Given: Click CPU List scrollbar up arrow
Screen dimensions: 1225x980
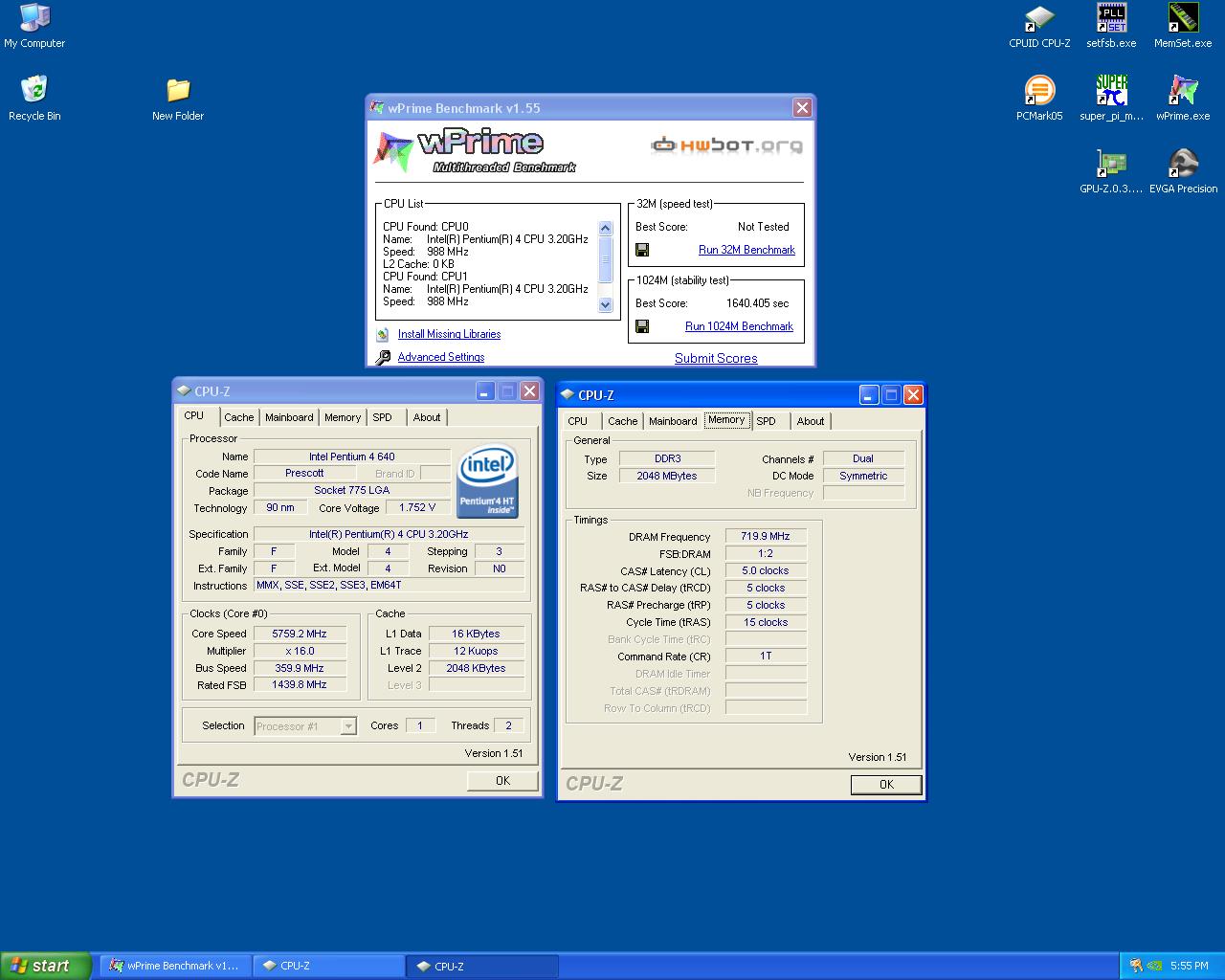Looking at the screenshot, I should (x=605, y=228).
